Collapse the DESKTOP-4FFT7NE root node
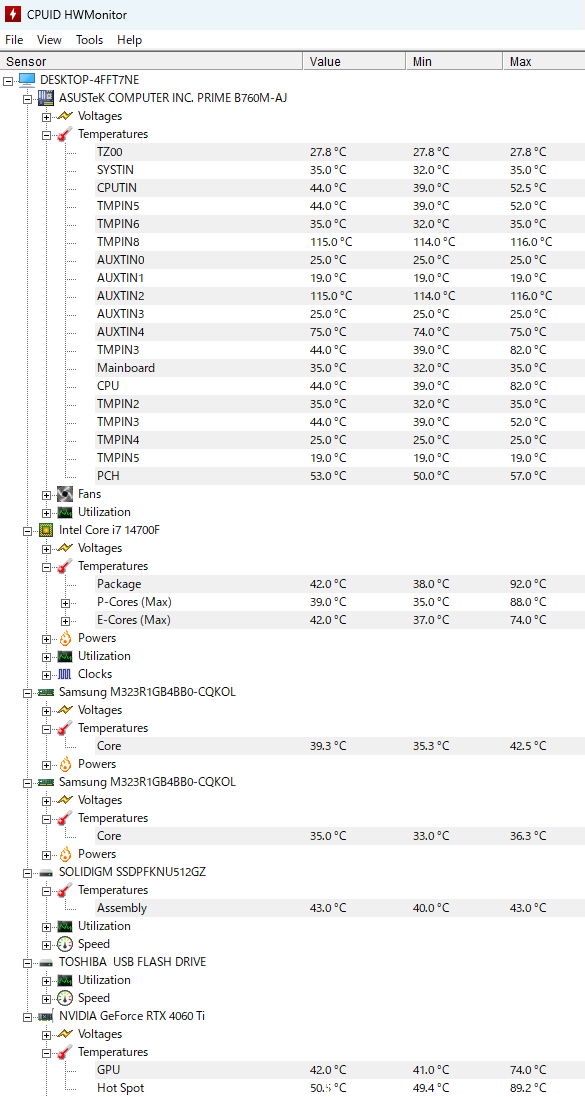The width and height of the screenshot is (585, 1097). [8, 80]
